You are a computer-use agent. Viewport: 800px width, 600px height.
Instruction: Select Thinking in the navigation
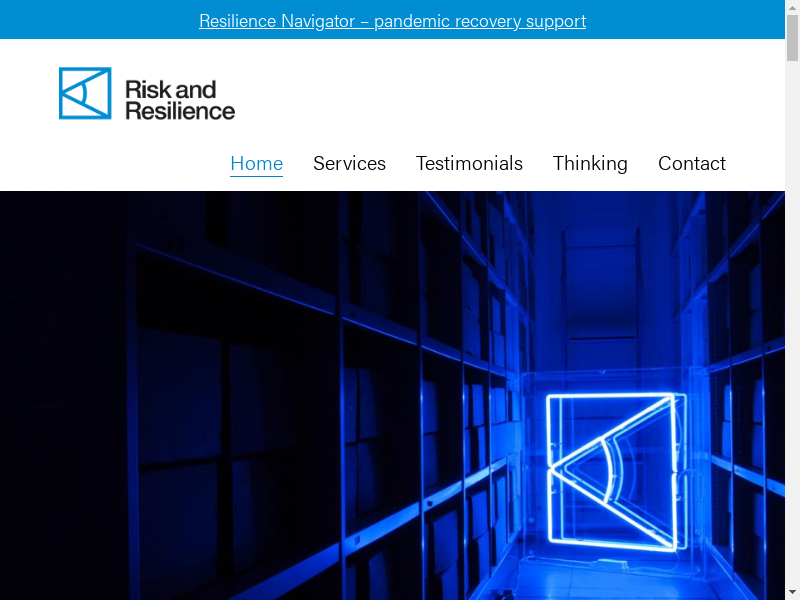pyautogui.click(x=590, y=163)
